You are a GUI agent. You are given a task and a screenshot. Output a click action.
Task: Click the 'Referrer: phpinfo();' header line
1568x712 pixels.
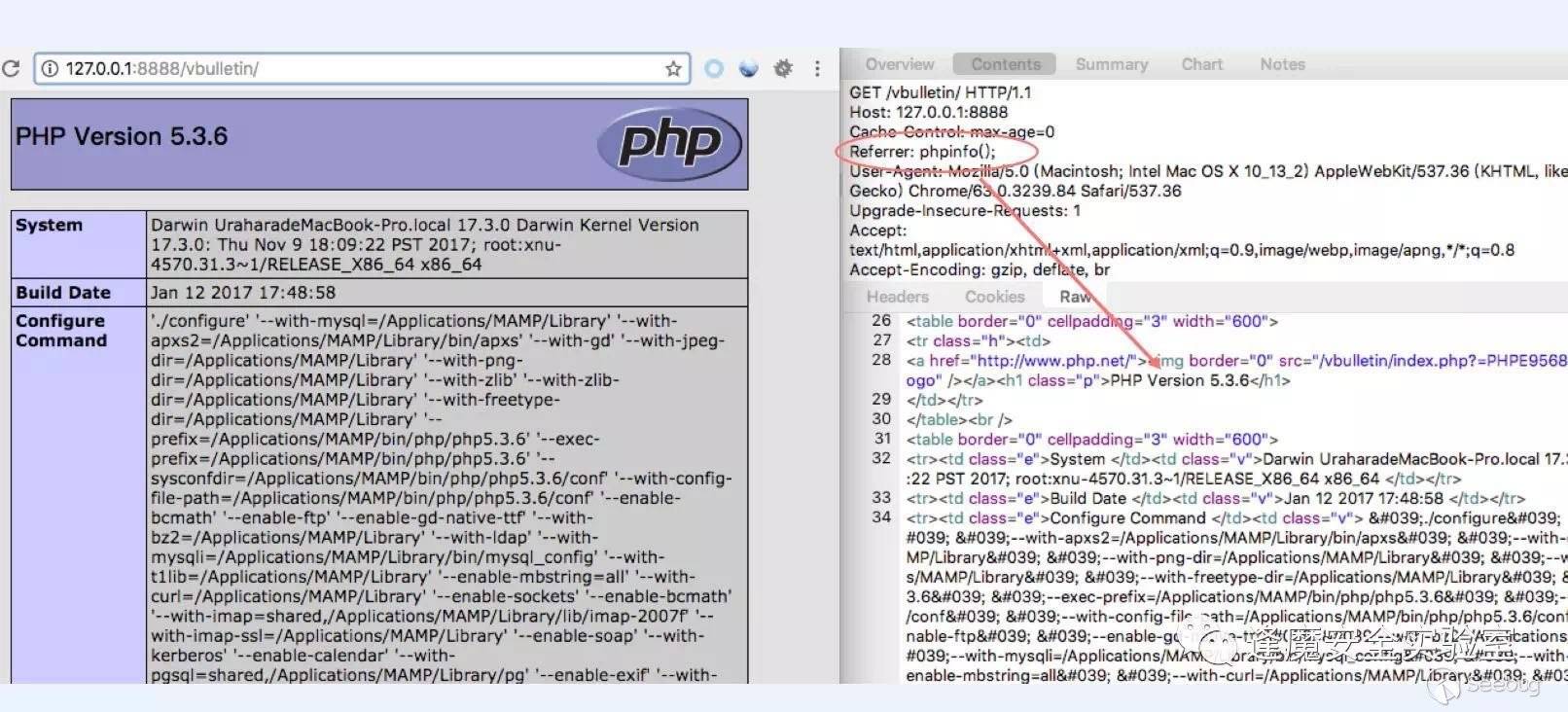(x=923, y=152)
